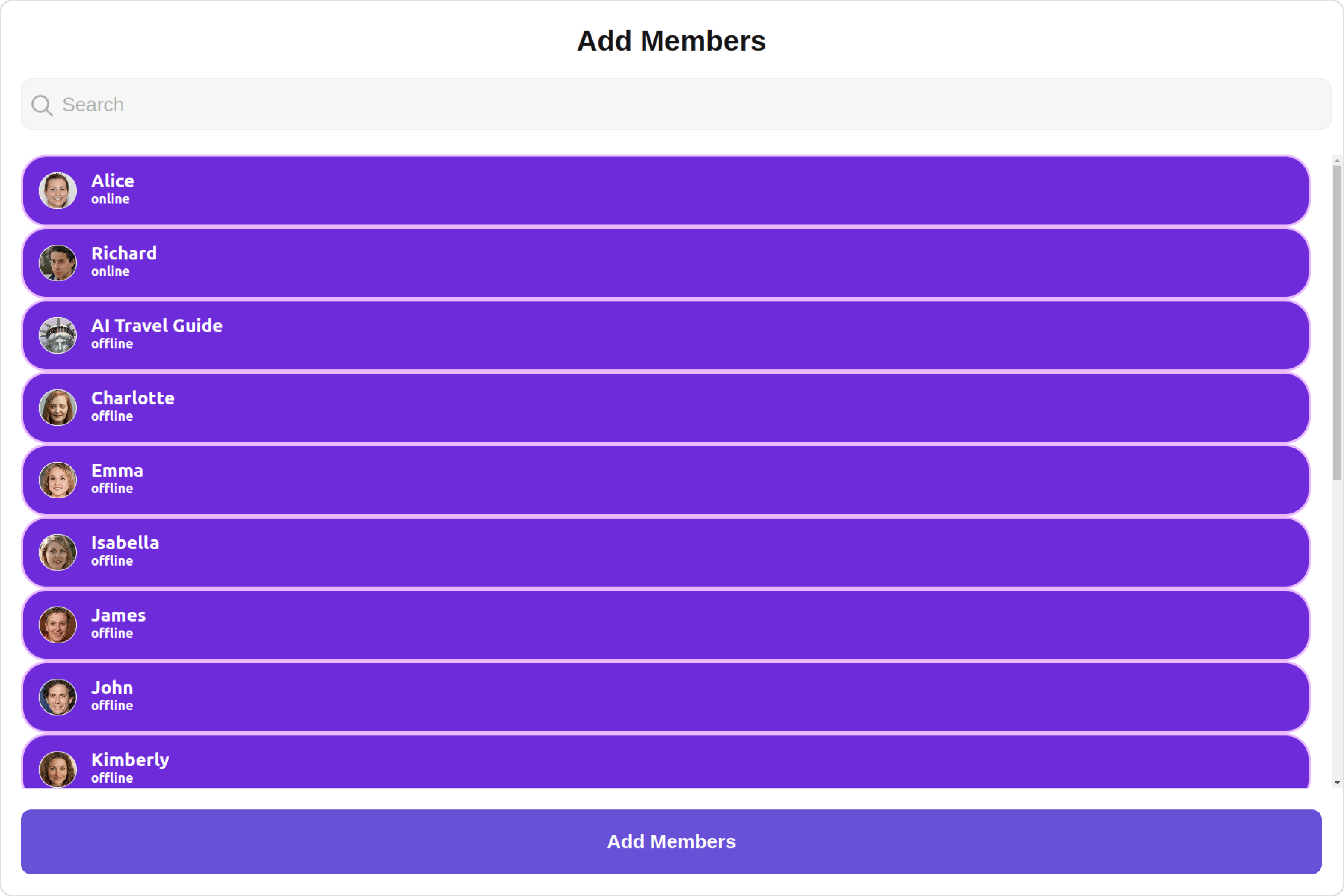
Task: Click the Add Members button
Action: click(671, 842)
